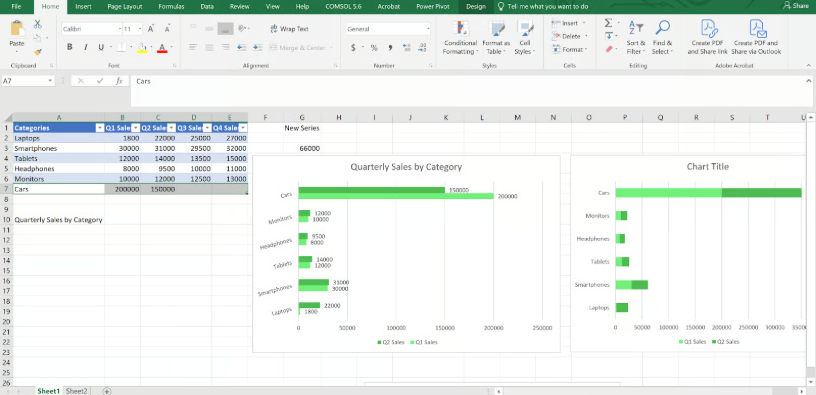Viewport: 816px width, 395px height.
Task: Click Increase Decimal icon
Action: pos(407,48)
